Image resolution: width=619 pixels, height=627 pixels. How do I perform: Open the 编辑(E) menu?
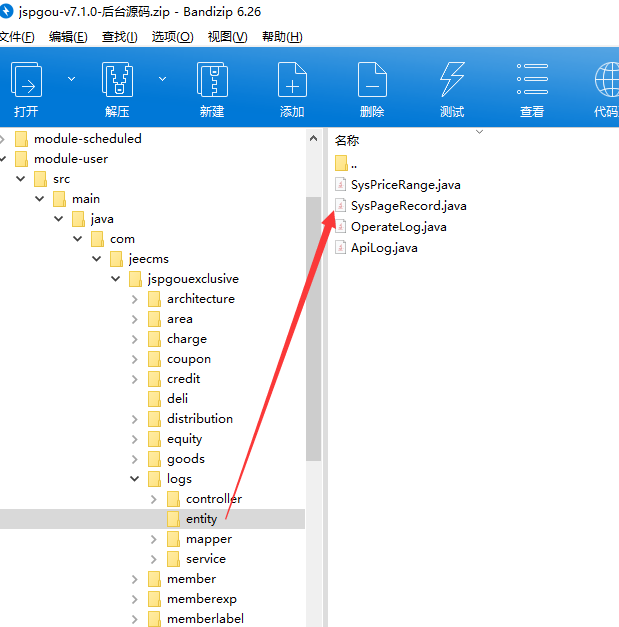click(68, 37)
